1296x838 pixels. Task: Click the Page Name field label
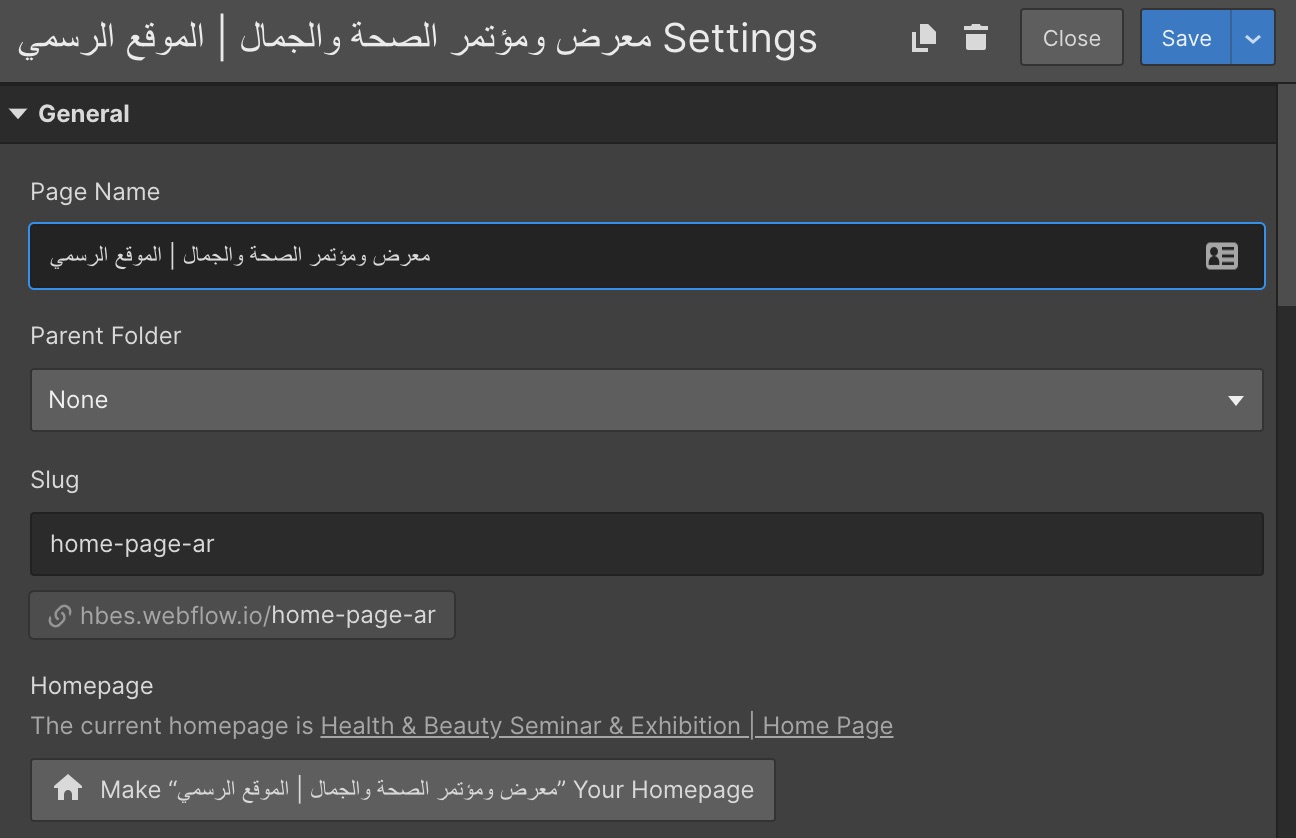tap(95, 192)
